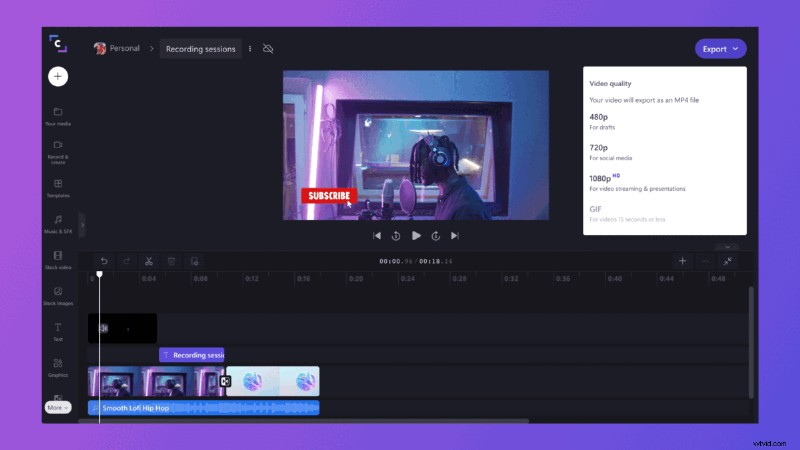Viewport: 800px width, 450px height.
Task: Choose 1080p HD export quality
Action: (664, 183)
